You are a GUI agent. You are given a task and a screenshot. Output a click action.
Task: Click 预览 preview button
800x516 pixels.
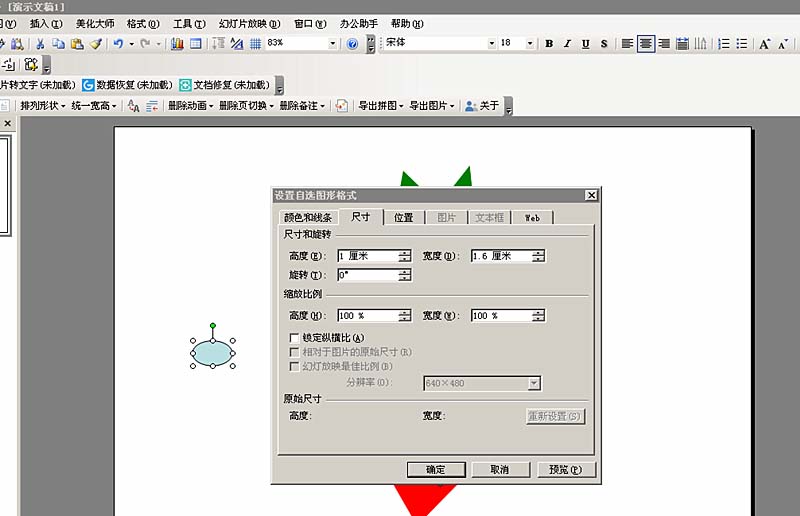pos(566,470)
